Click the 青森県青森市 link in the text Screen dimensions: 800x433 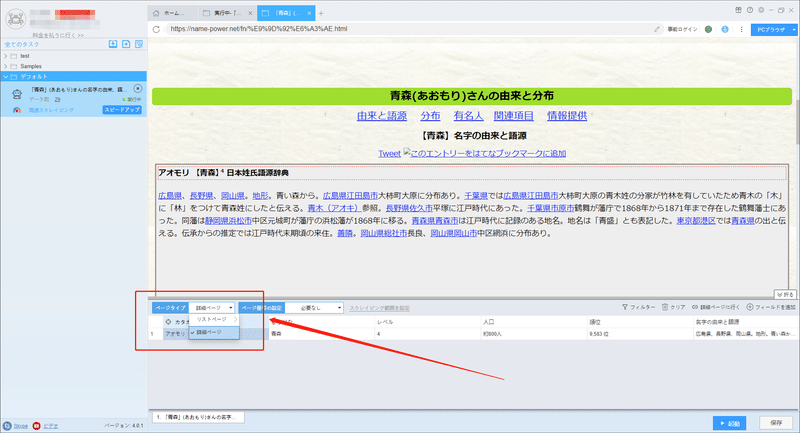(x=435, y=221)
